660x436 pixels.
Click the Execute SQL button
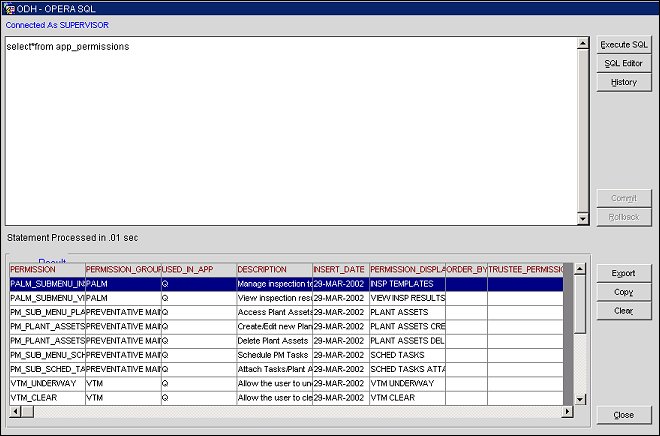tap(623, 45)
